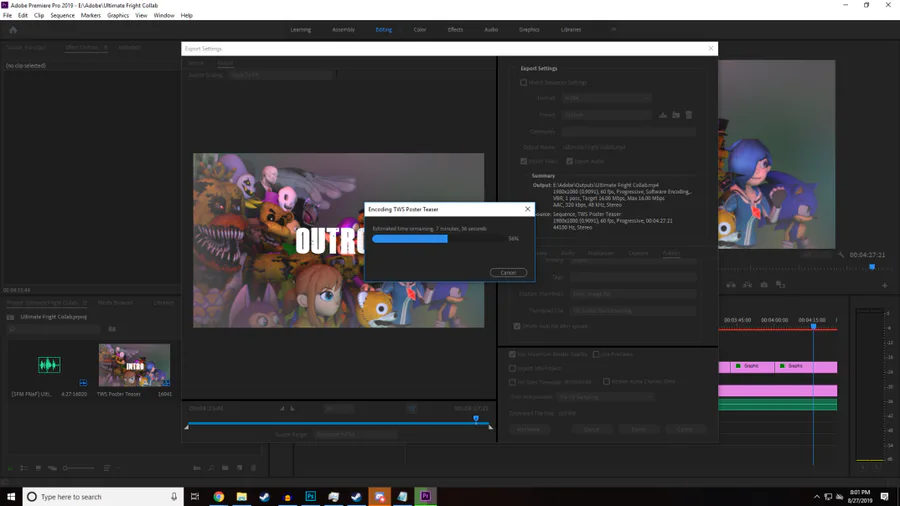Click the Save Preset icon
The width and height of the screenshot is (900, 506).
(x=663, y=115)
